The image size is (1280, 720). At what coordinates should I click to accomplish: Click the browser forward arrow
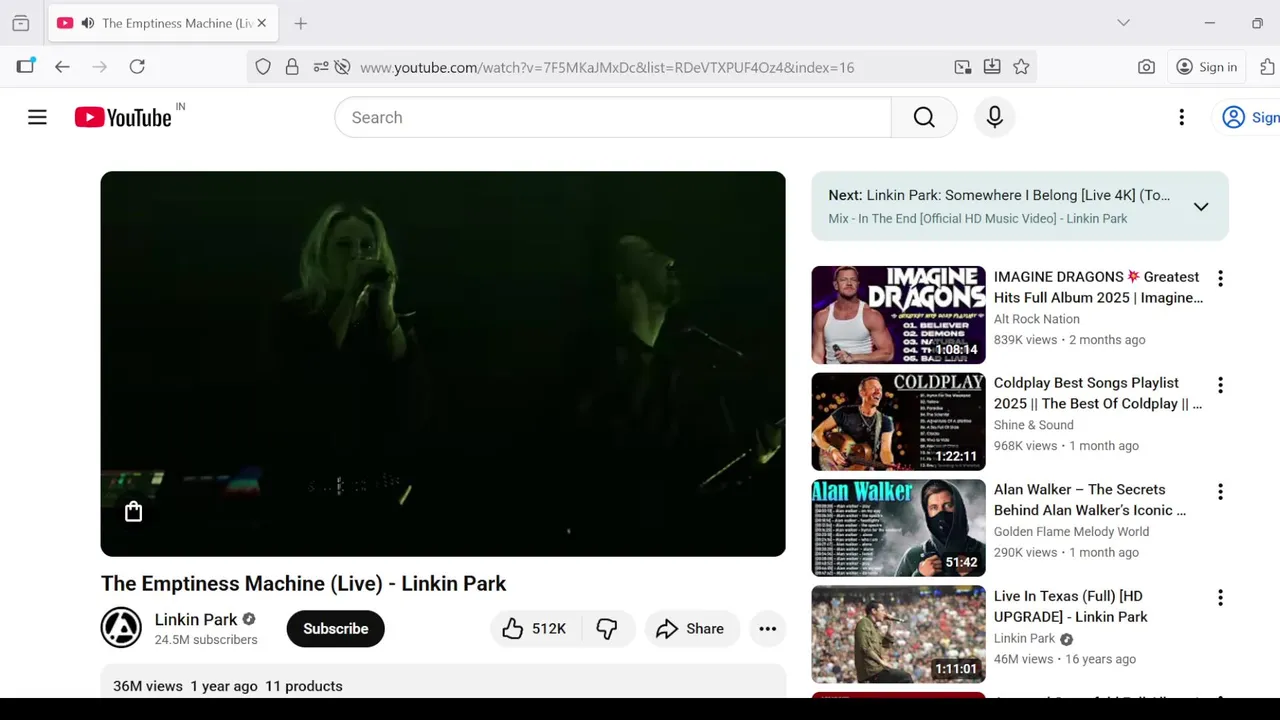99,67
